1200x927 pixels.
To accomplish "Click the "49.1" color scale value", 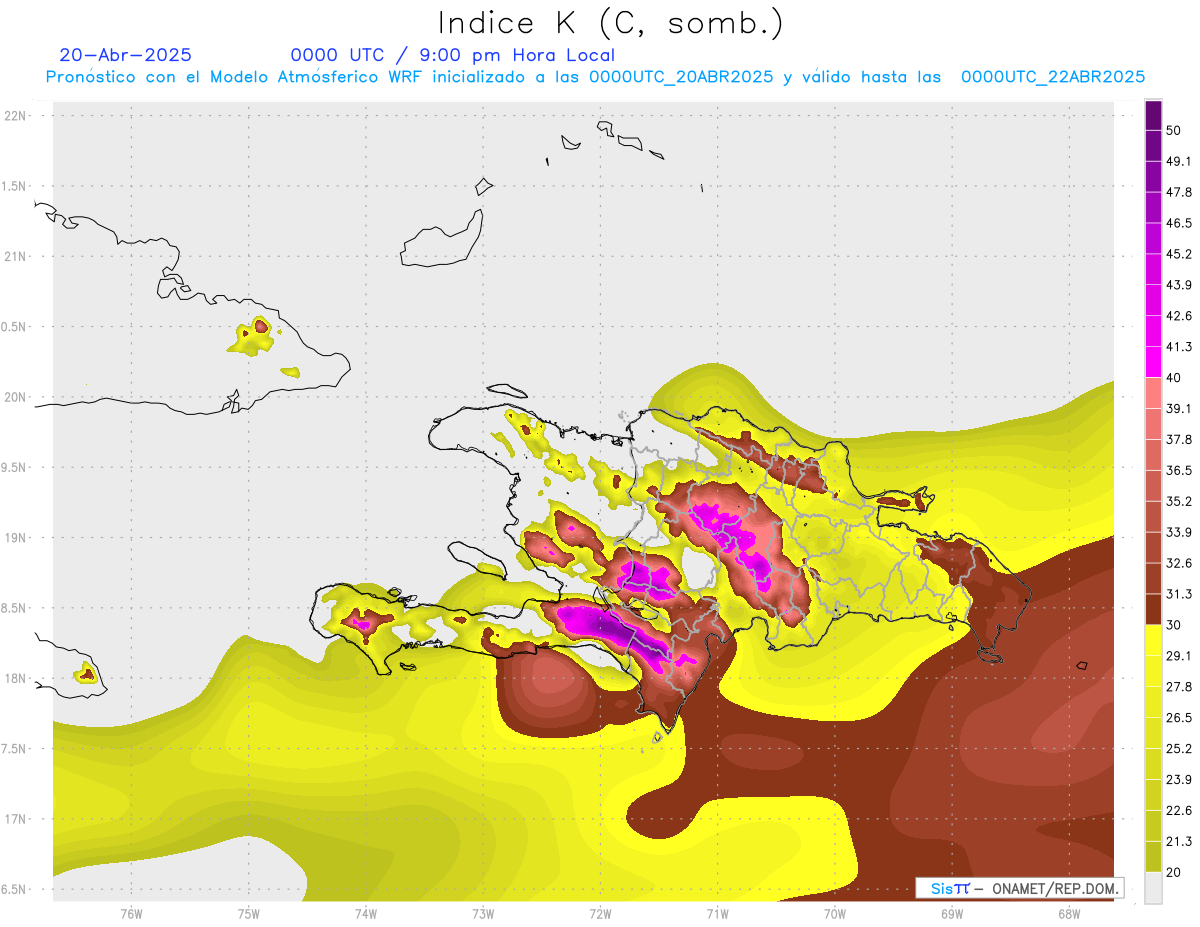I will 1179,161.
